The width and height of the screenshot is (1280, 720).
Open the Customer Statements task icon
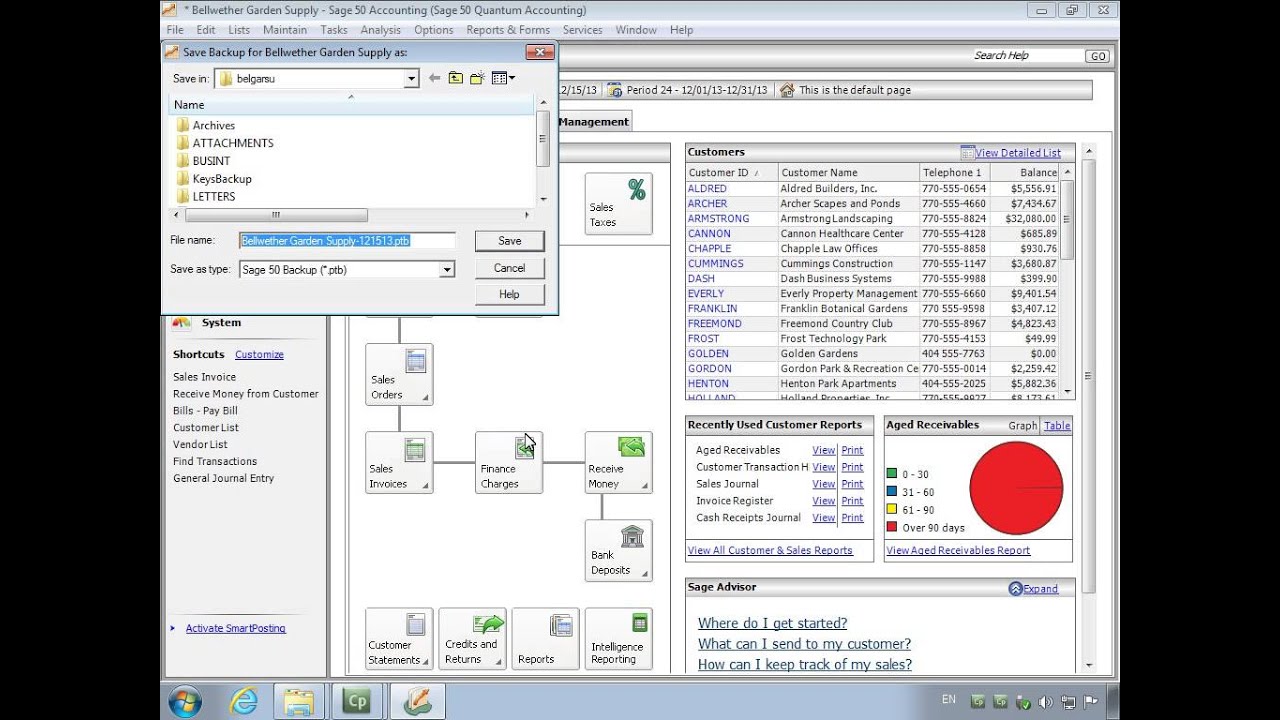click(x=399, y=639)
